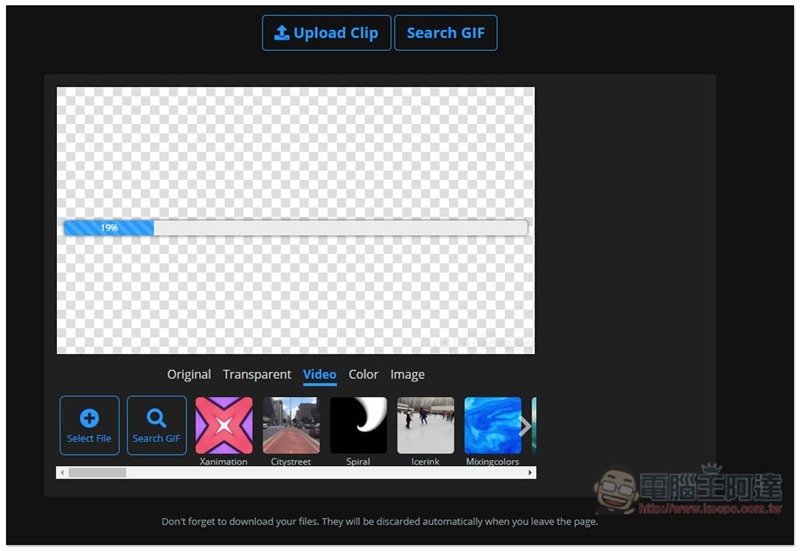
Task: Switch to the Original tab
Action: pyautogui.click(x=189, y=374)
